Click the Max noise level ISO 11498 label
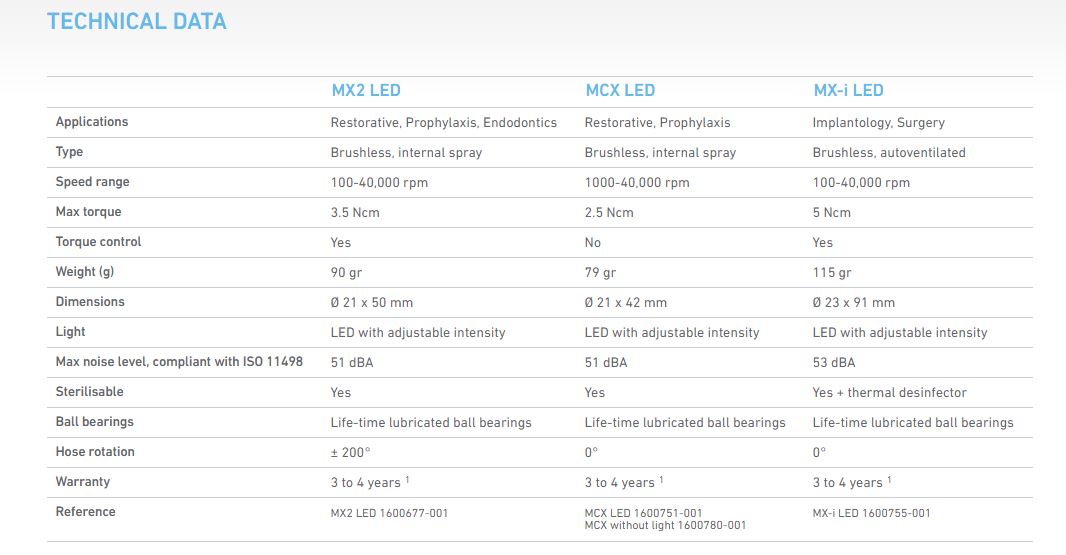 (x=179, y=362)
